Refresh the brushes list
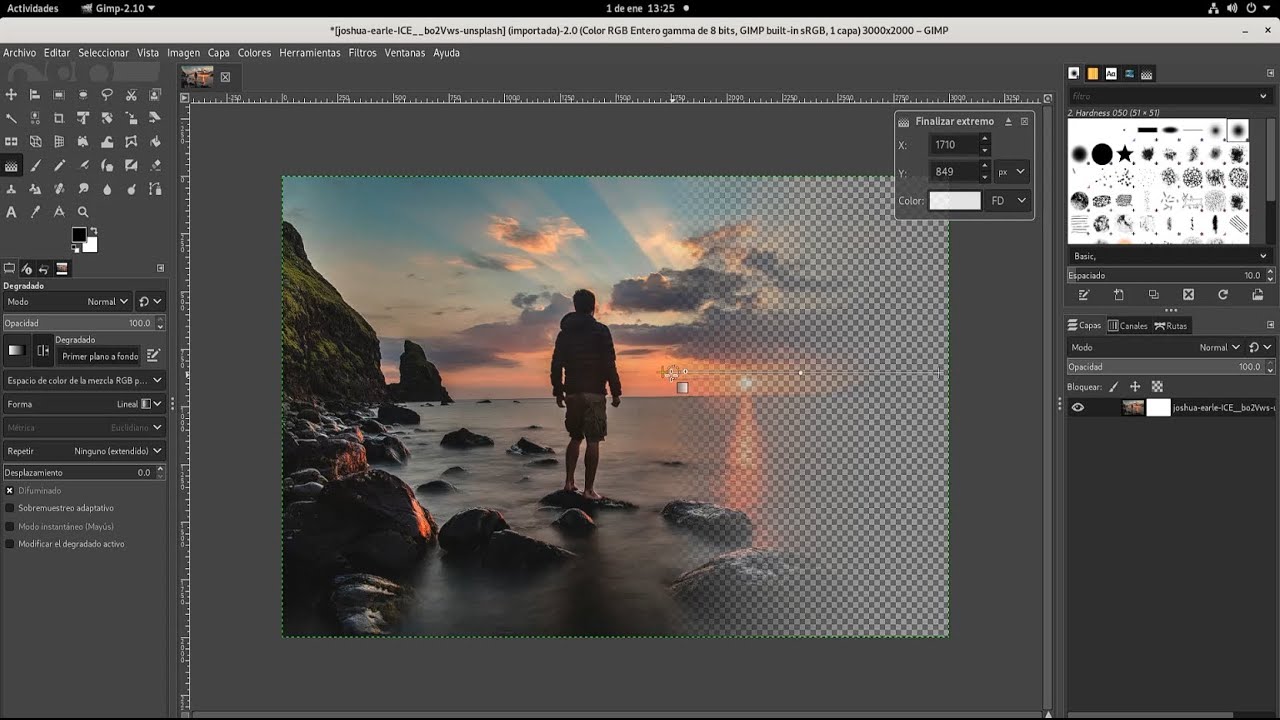The height and width of the screenshot is (720, 1280). point(1222,295)
